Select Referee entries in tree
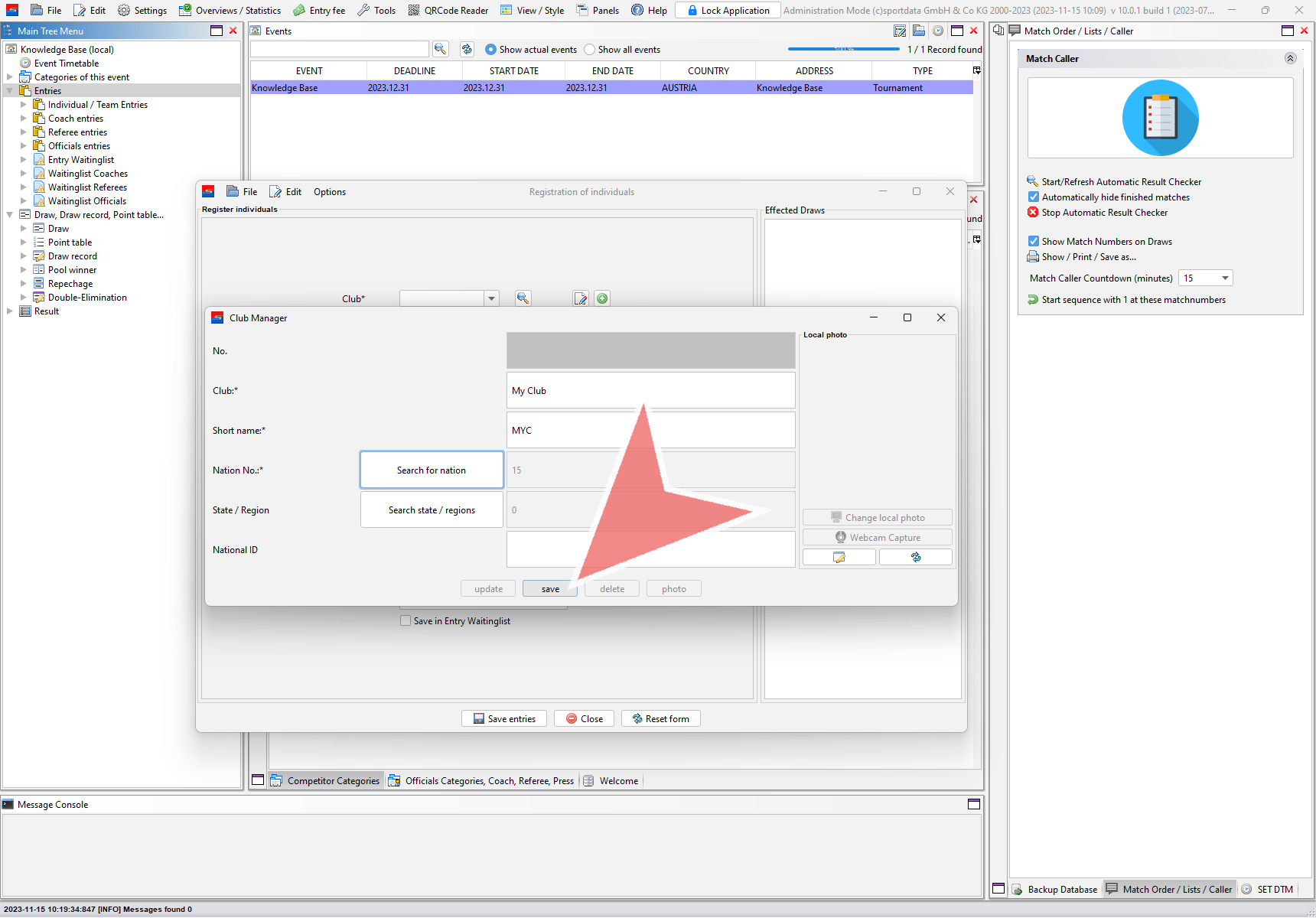Screen dimensions: 1316x918 (x=77, y=132)
